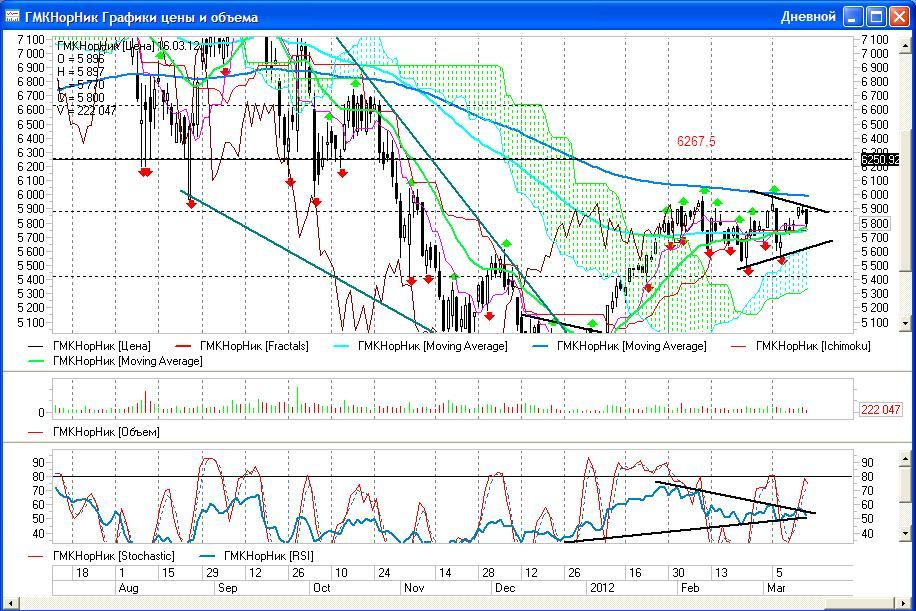Click the Mar month on time axis

pos(776,588)
